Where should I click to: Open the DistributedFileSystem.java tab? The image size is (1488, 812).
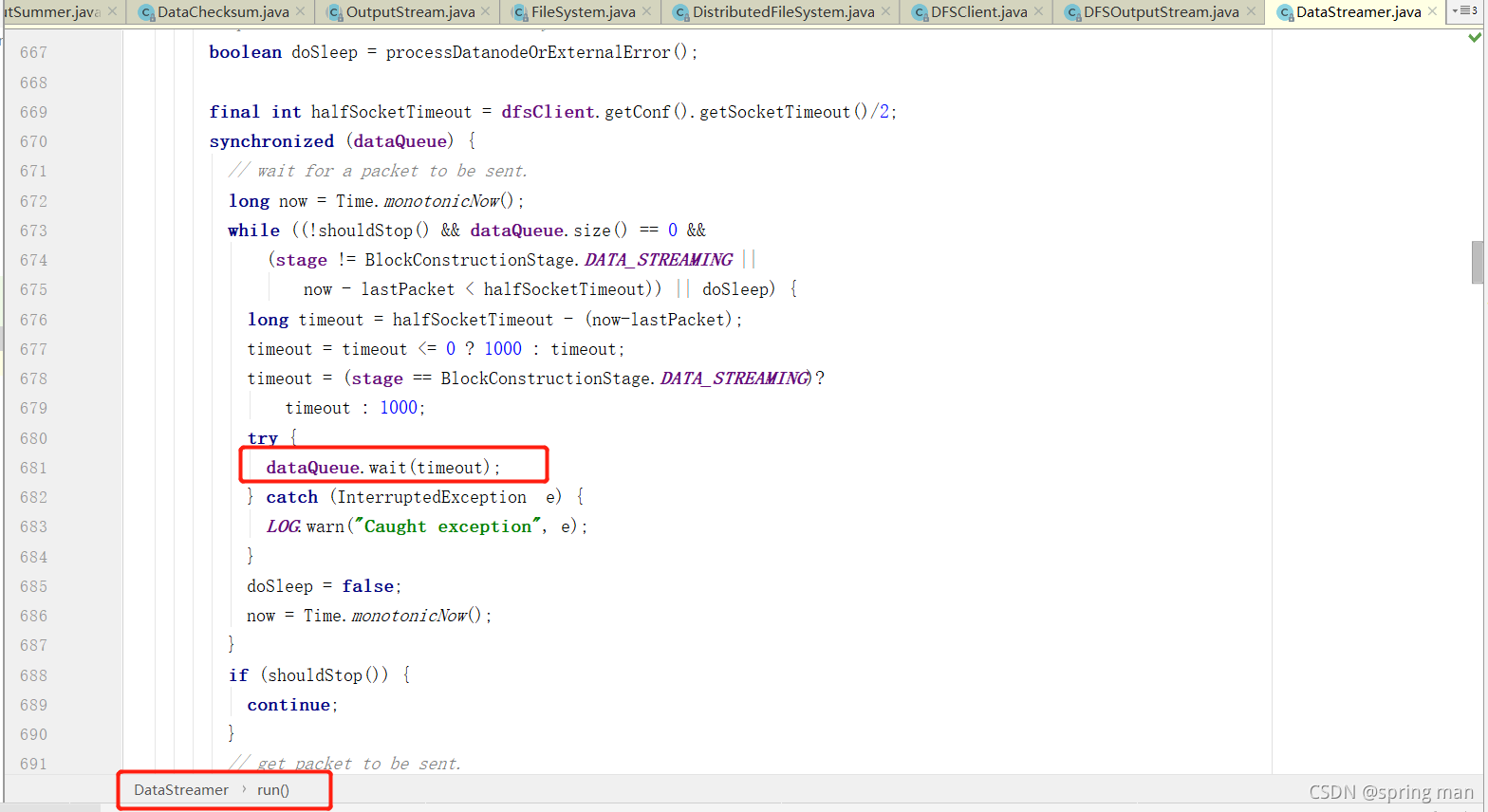[783, 12]
